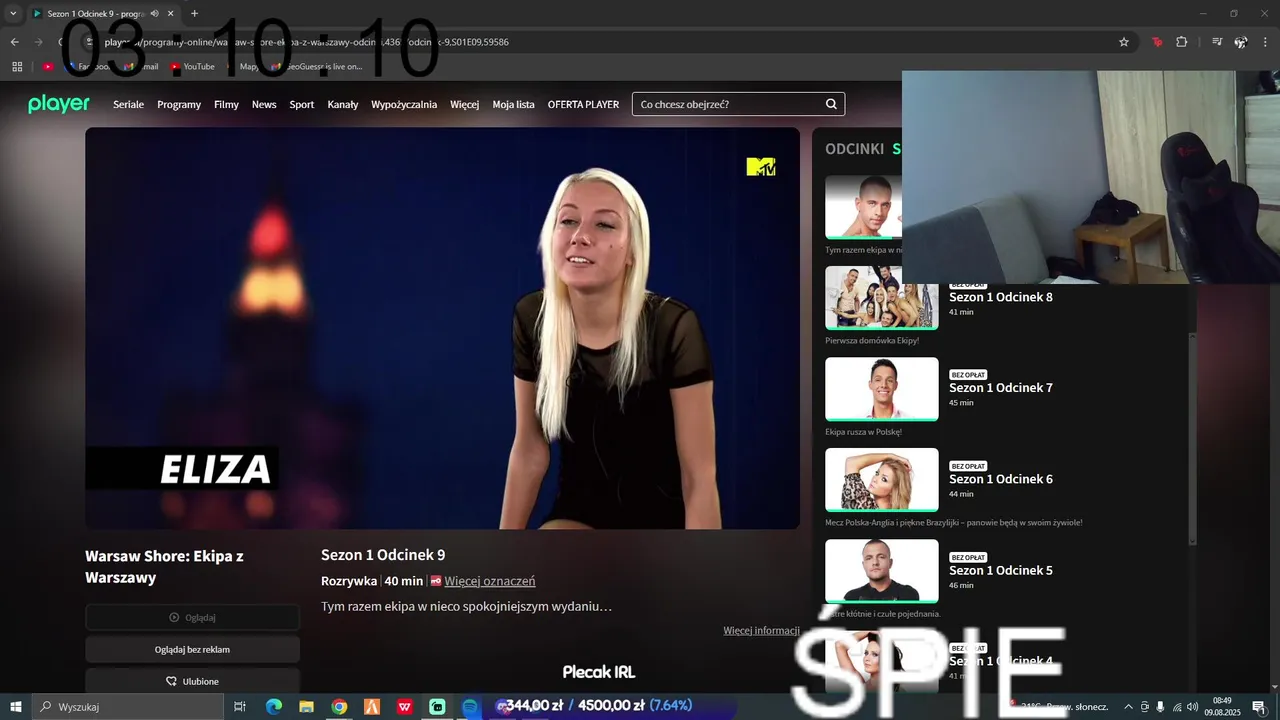Open Sezon 1 Odcinek 7 title
1280x720 pixels.
point(1001,388)
